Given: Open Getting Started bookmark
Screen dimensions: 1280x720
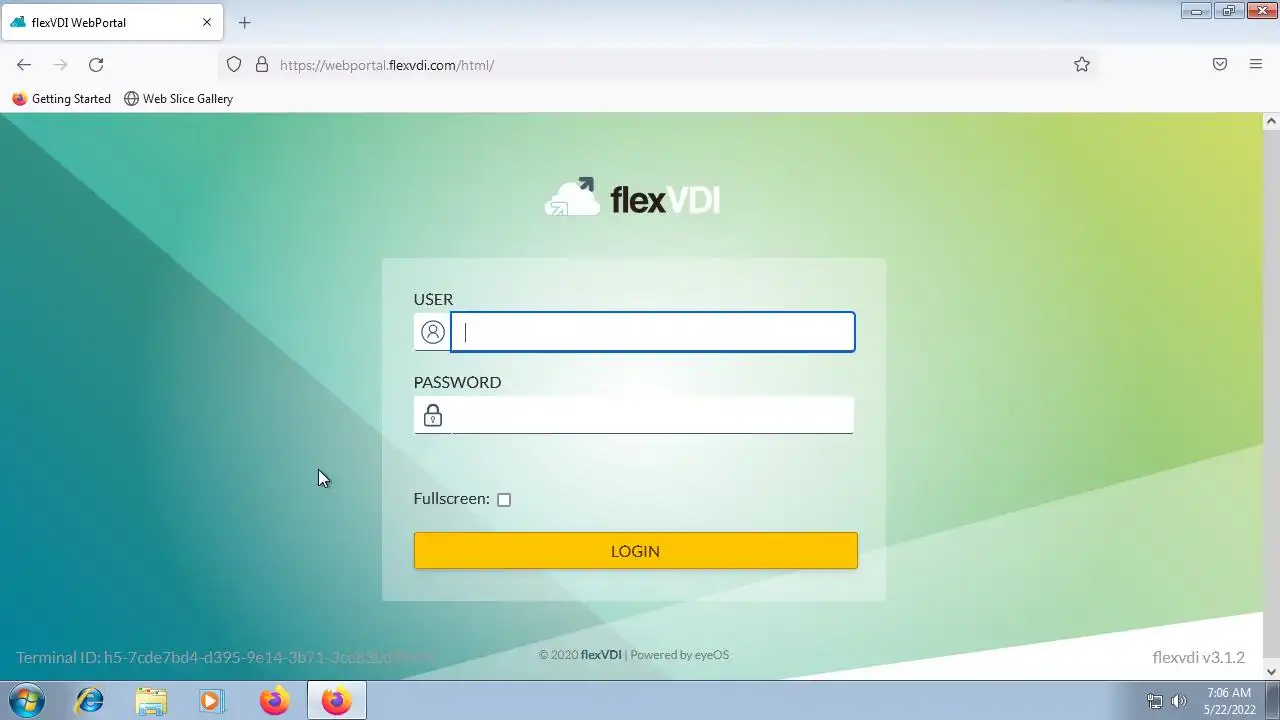Looking at the screenshot, I should click(61, 99).
